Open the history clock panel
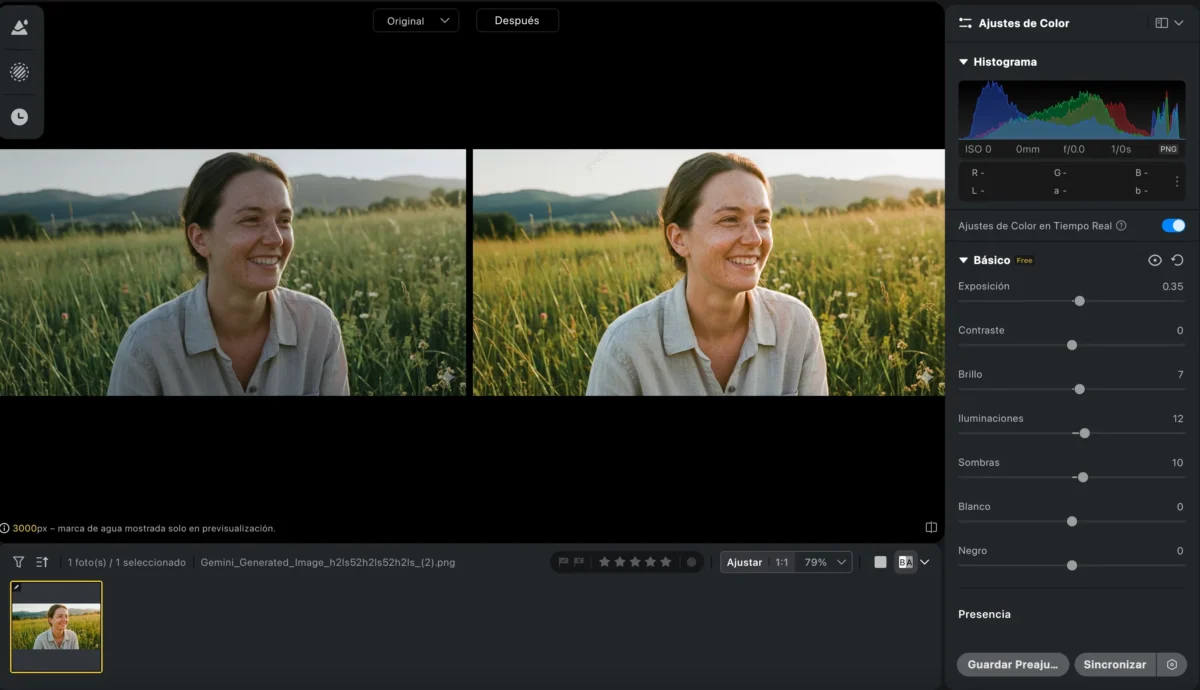This screenshot has height=690, width=1200. point(19,117)
